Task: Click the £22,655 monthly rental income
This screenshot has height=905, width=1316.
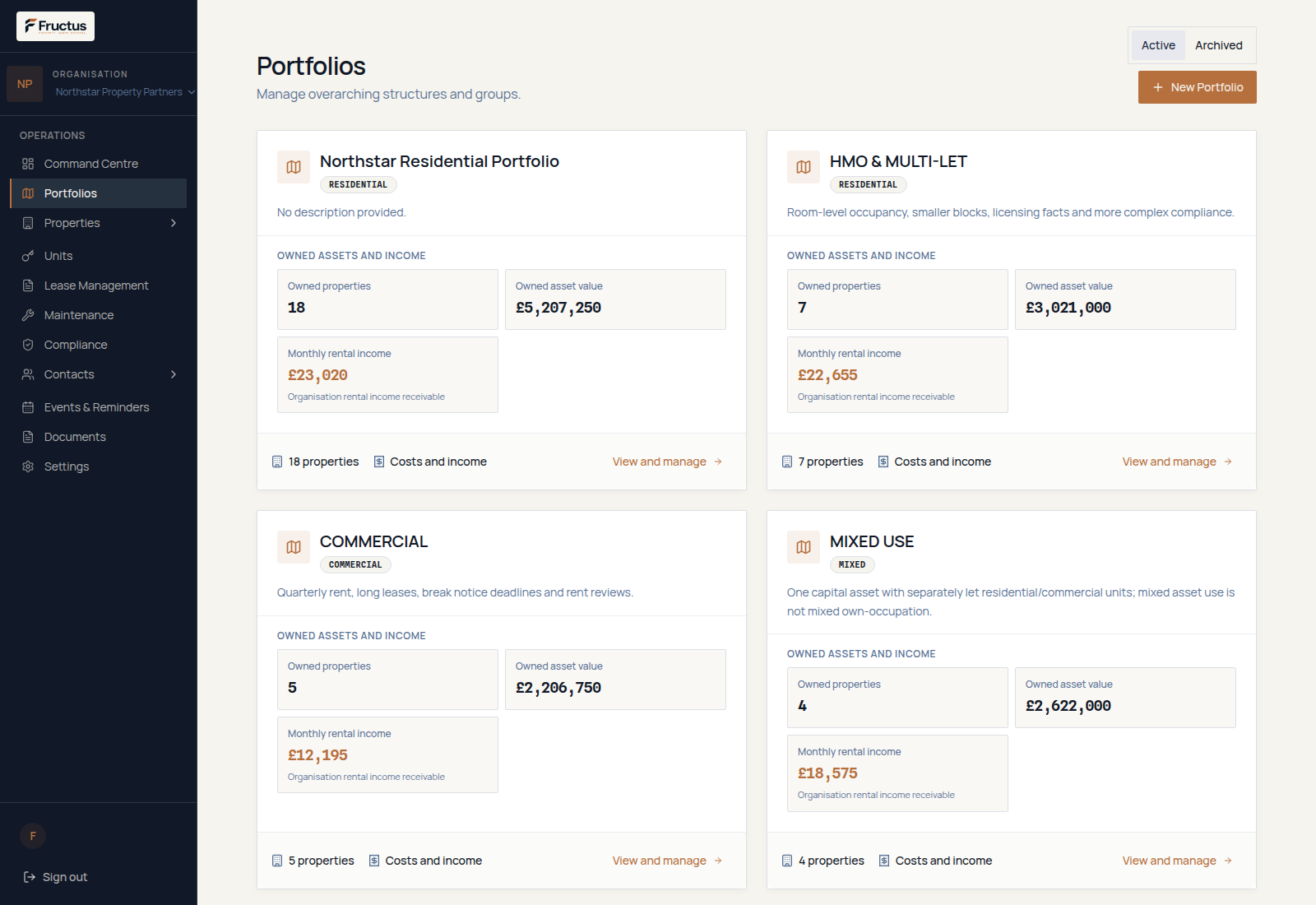Action: click(827, 375)
